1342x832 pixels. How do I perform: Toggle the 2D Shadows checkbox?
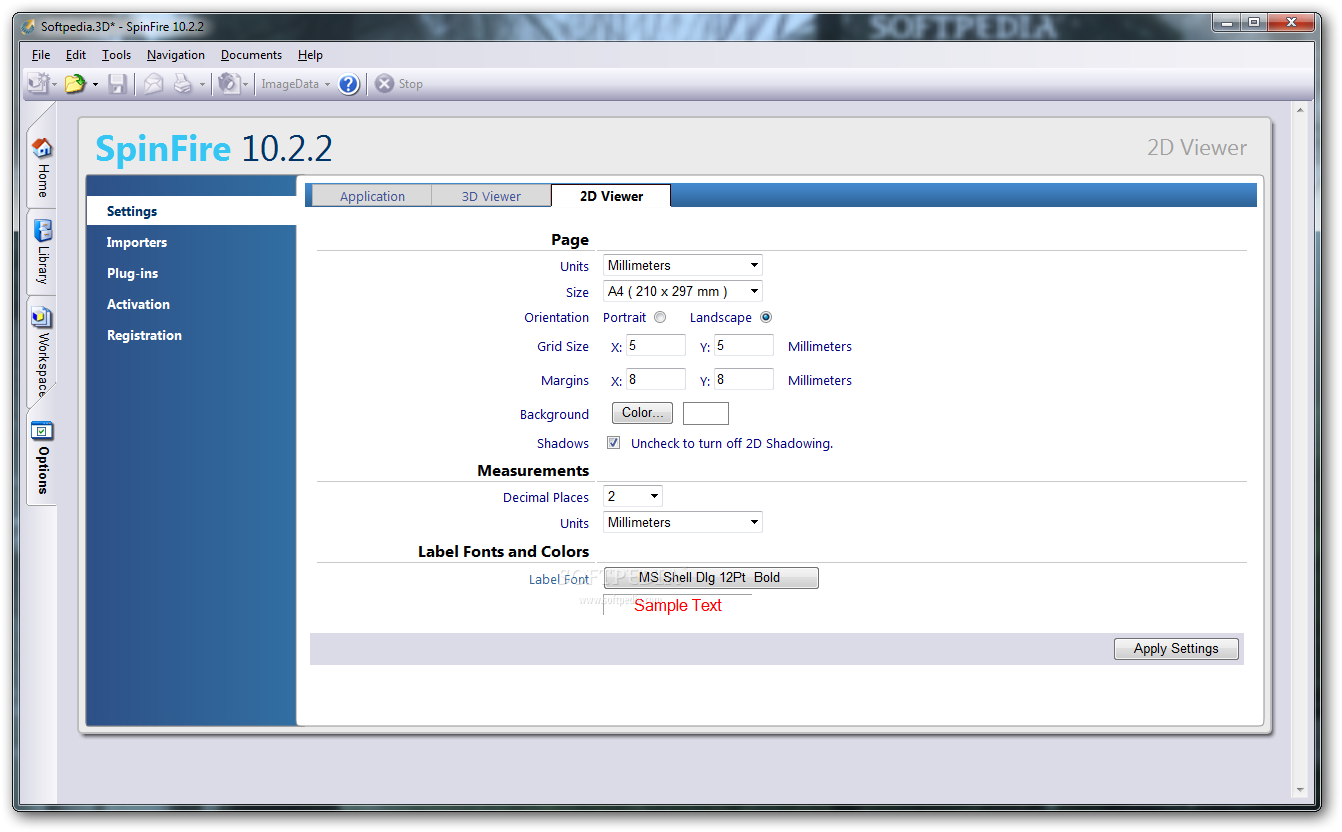pos(613,443)
